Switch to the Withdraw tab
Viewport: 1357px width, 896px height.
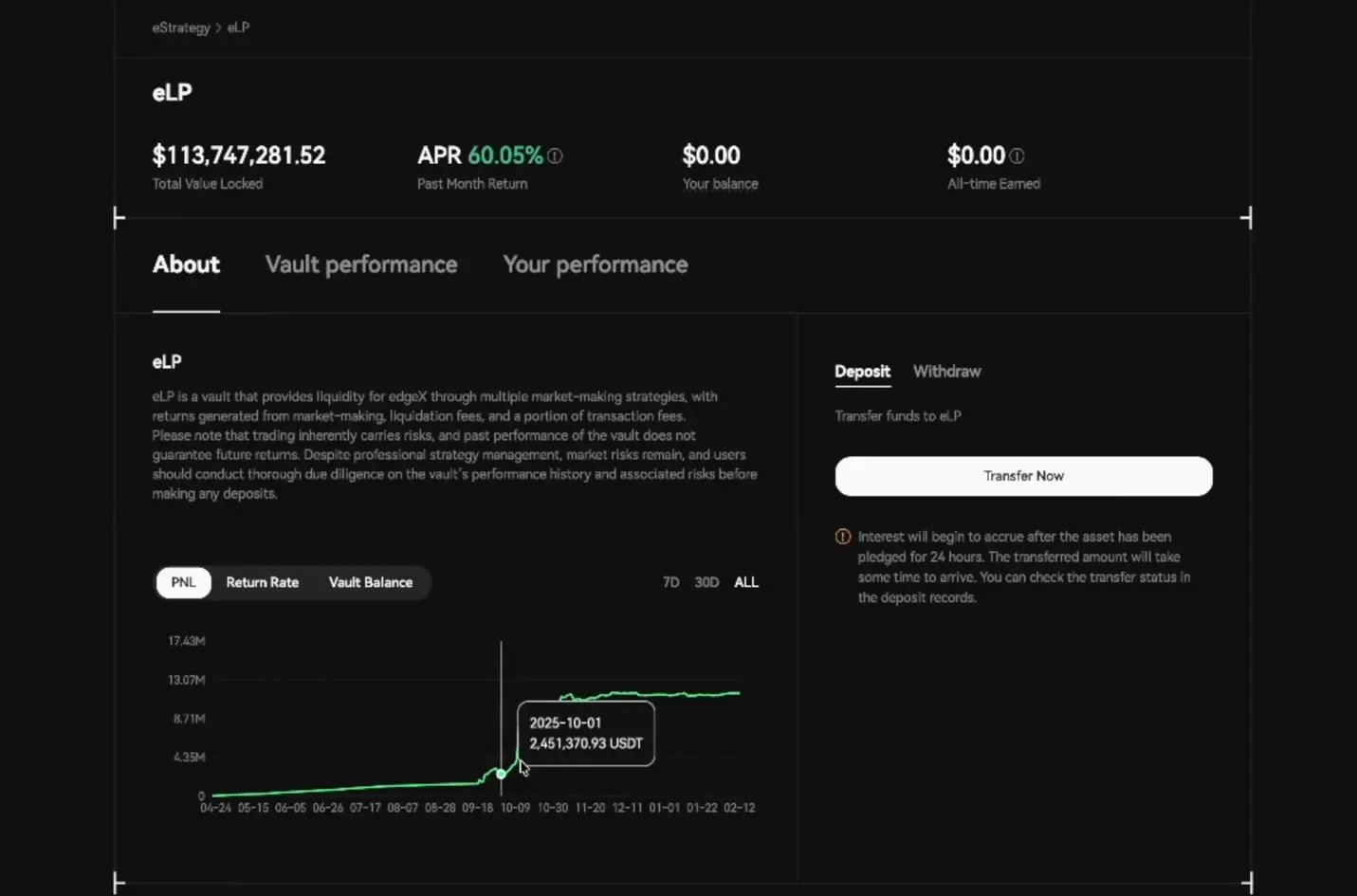click(x=946, y=372)
